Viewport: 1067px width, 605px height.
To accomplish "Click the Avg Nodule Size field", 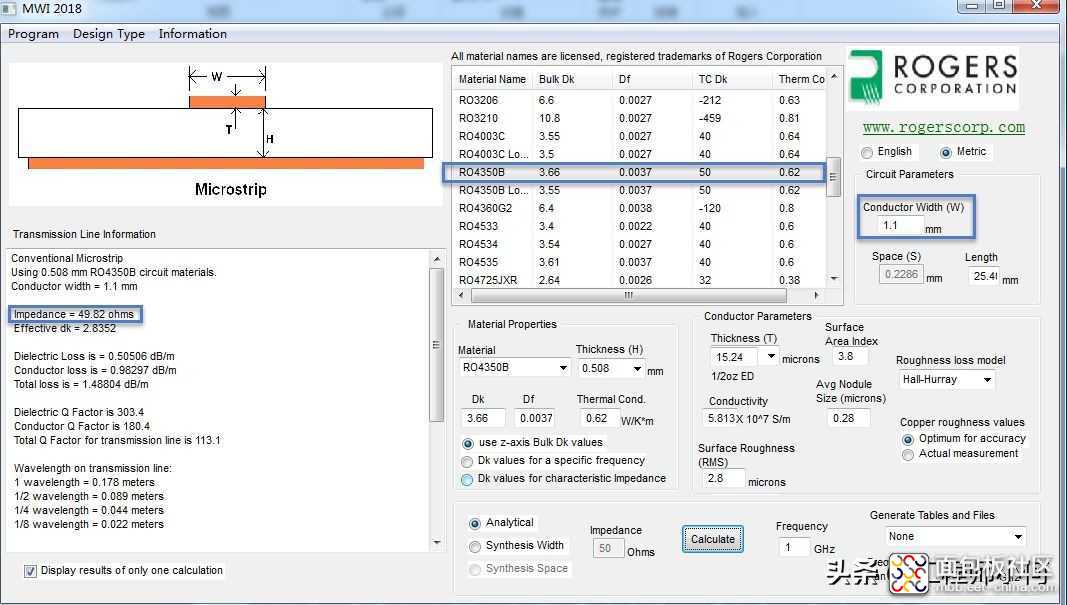I will pos(849,418).
